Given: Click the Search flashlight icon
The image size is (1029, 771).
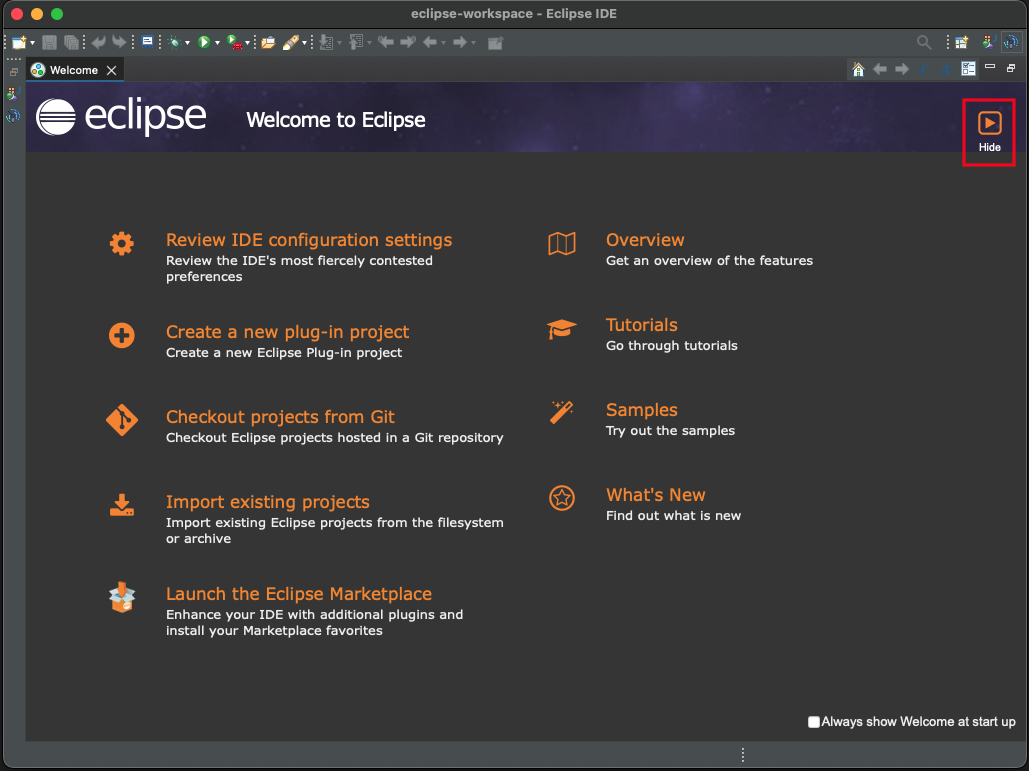Looking at the screenshot, I should 291,43.
